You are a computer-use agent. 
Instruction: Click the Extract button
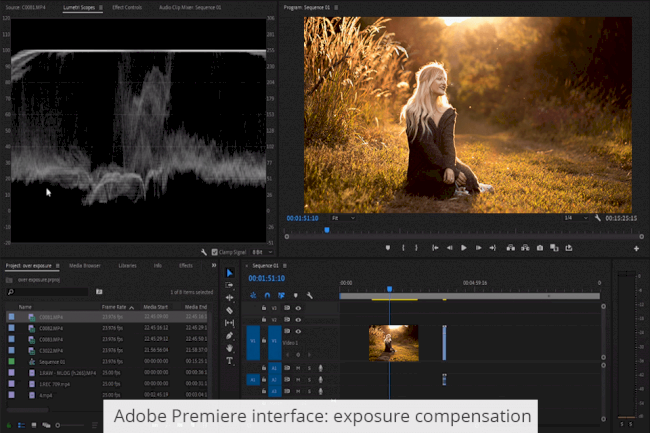click(x=525, y=248)
